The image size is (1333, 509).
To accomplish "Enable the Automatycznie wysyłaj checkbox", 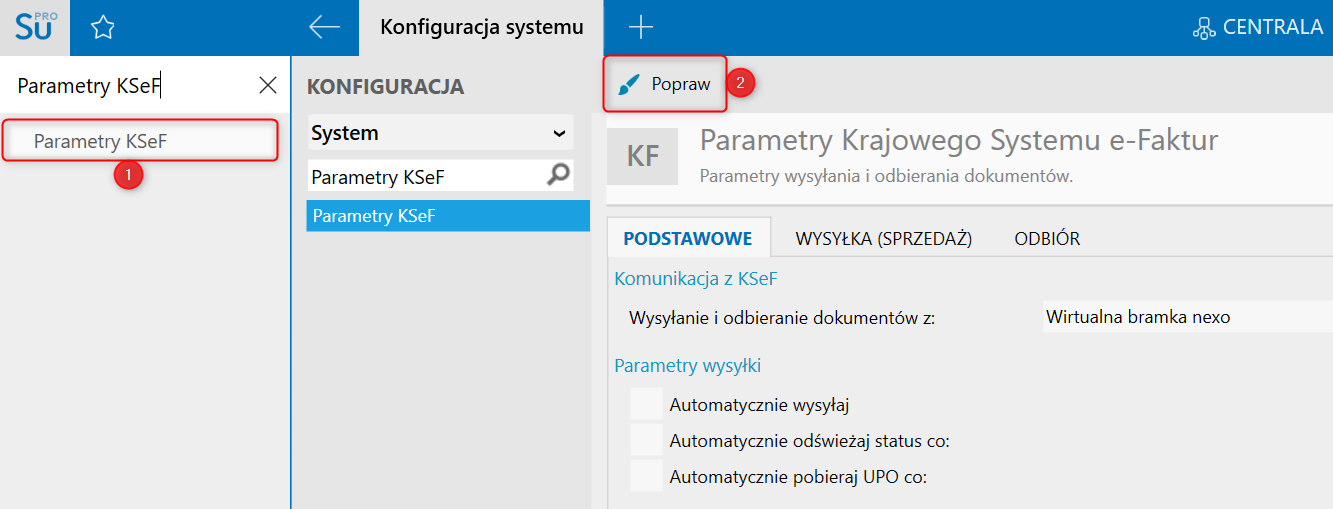I will click(x=646, y=405).
